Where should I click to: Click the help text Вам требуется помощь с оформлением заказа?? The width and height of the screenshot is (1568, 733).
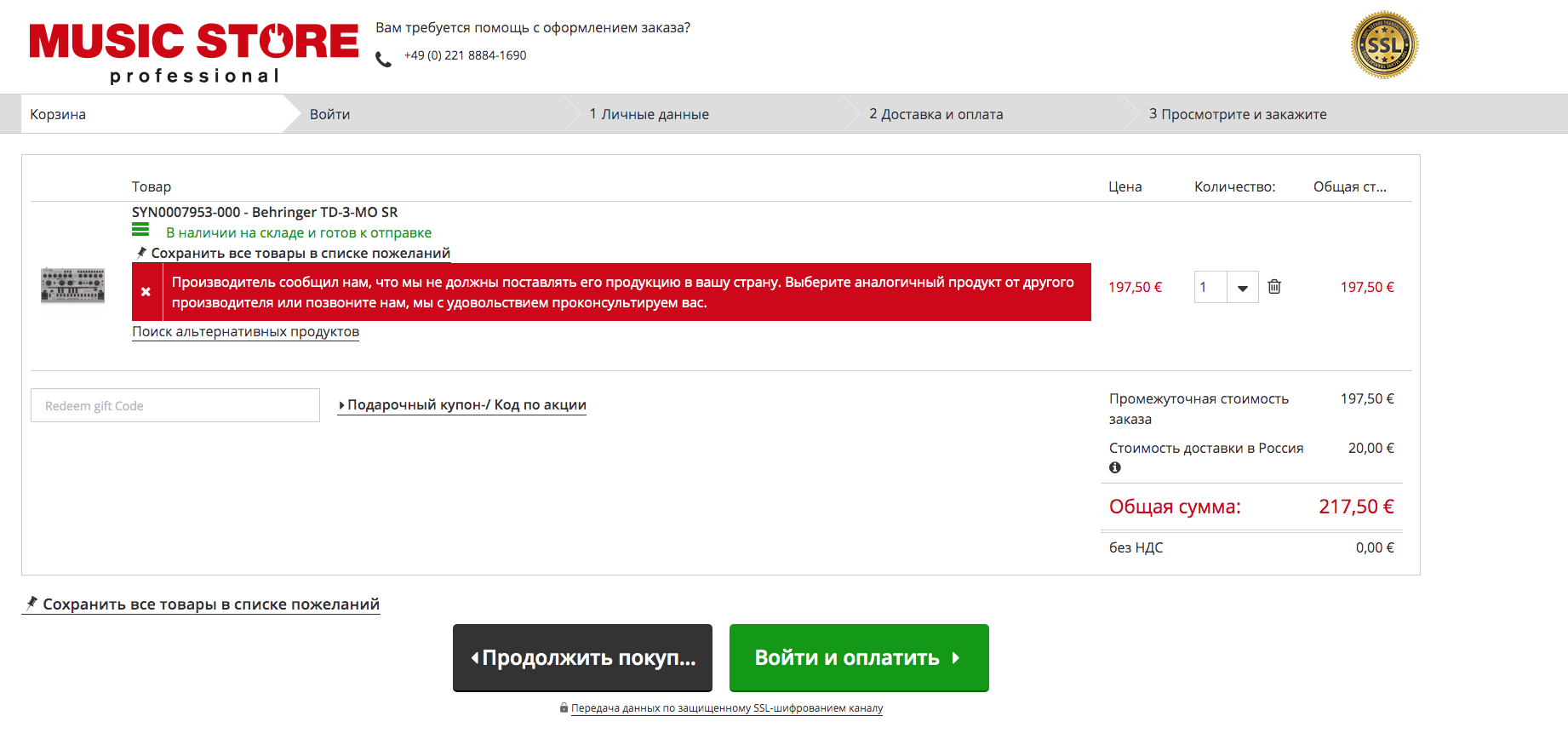(x=533, y=27)
